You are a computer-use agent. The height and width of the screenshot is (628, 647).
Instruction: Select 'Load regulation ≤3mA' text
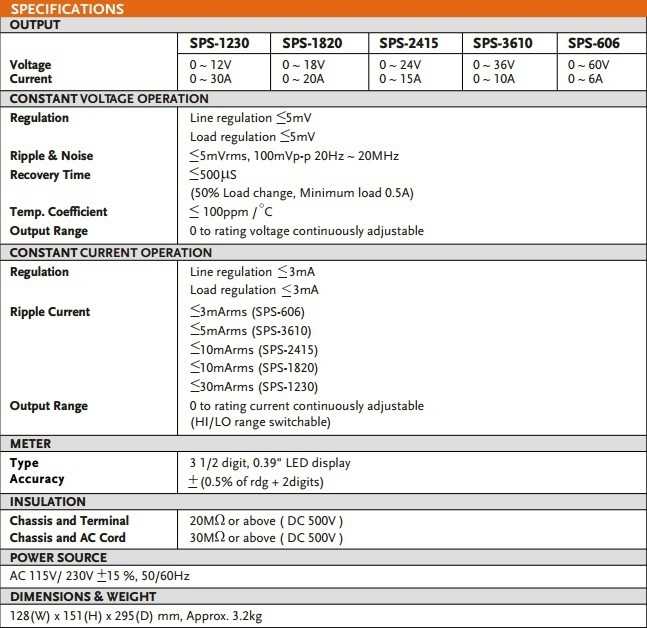254,290
